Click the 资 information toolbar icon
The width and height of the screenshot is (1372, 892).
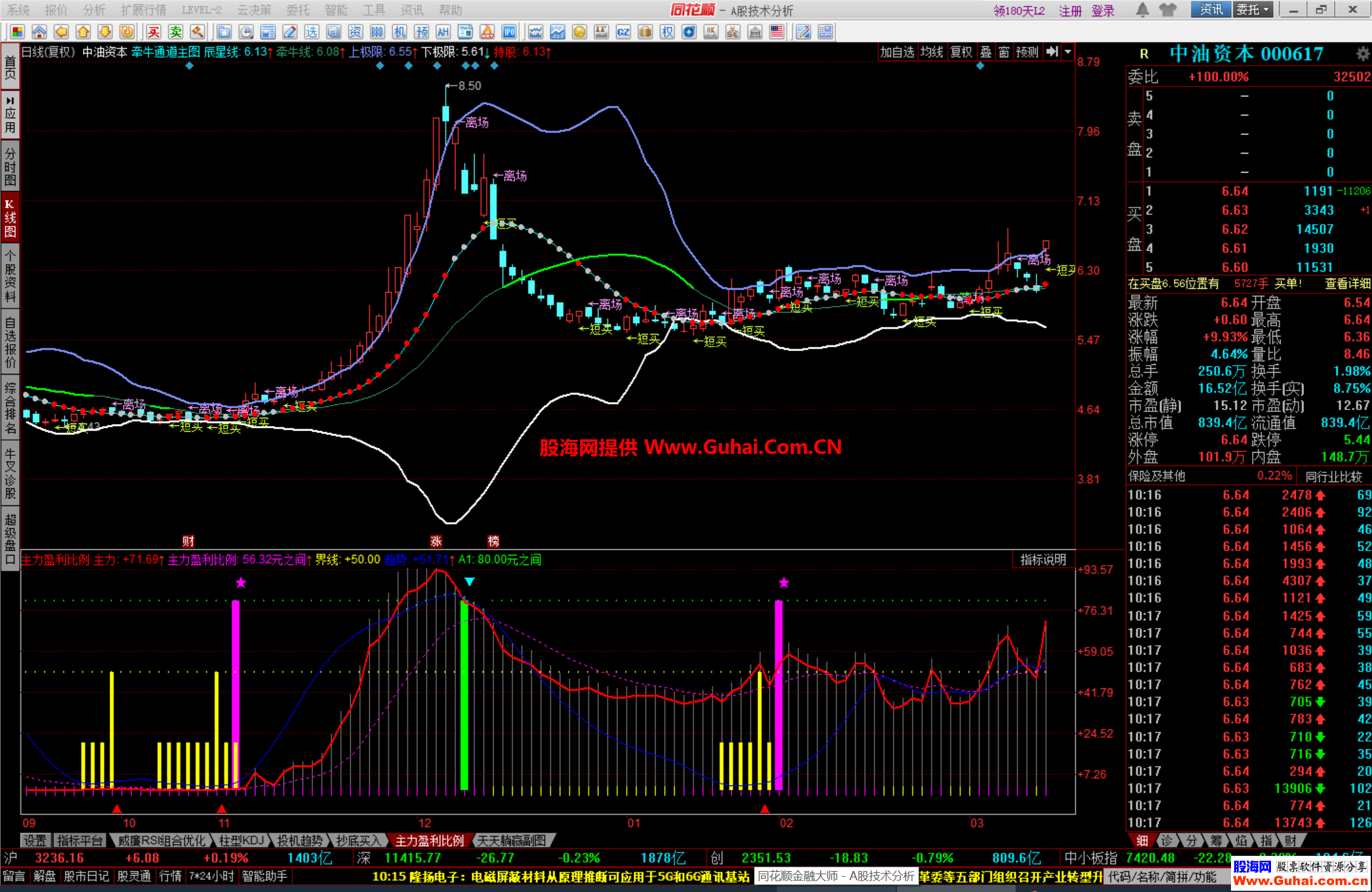click(x=355, y=32)
